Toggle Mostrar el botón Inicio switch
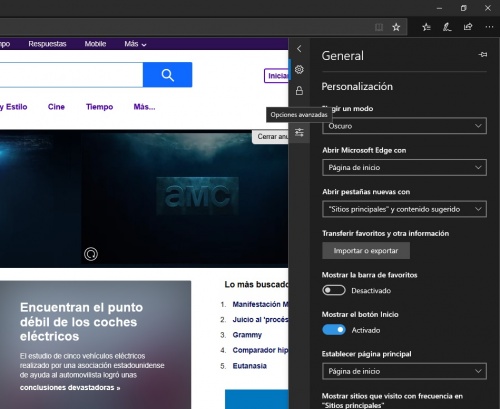The image size is (500, 409). click(334, 330)
